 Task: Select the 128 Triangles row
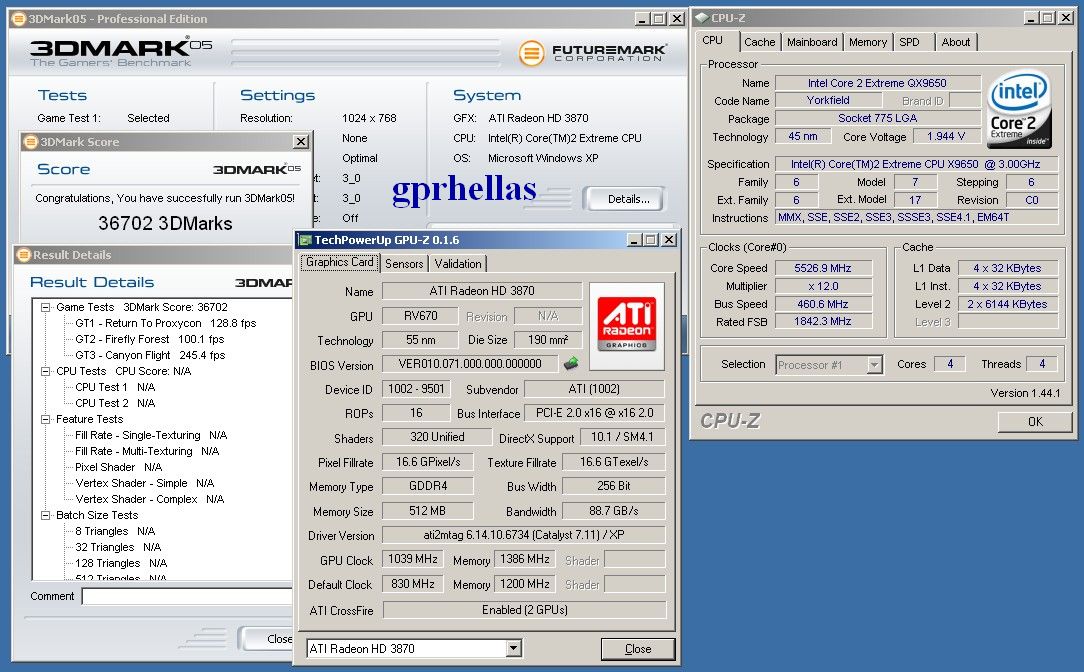pyautogui.click(x=121, y=563)
